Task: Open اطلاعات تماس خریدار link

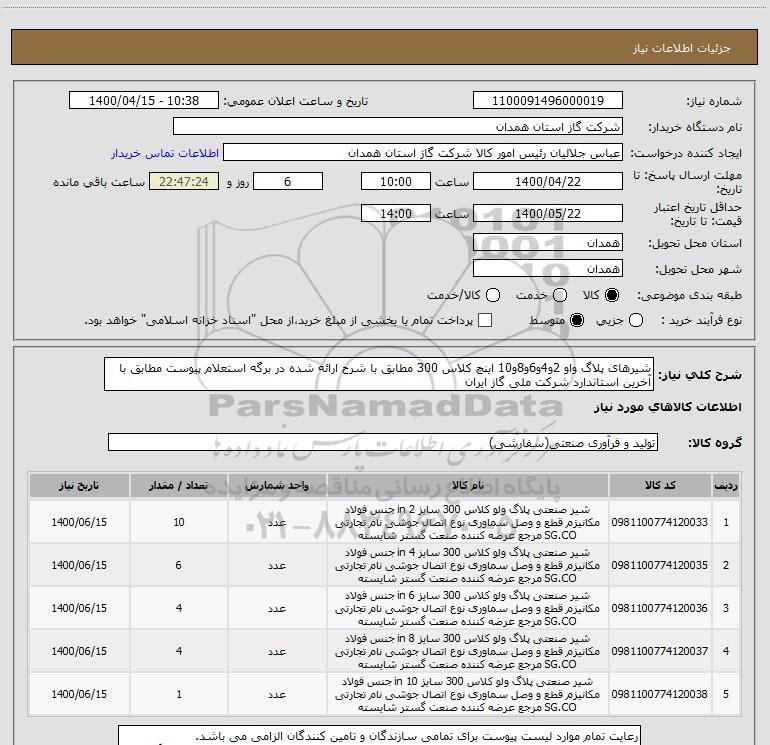Action: 165,153
